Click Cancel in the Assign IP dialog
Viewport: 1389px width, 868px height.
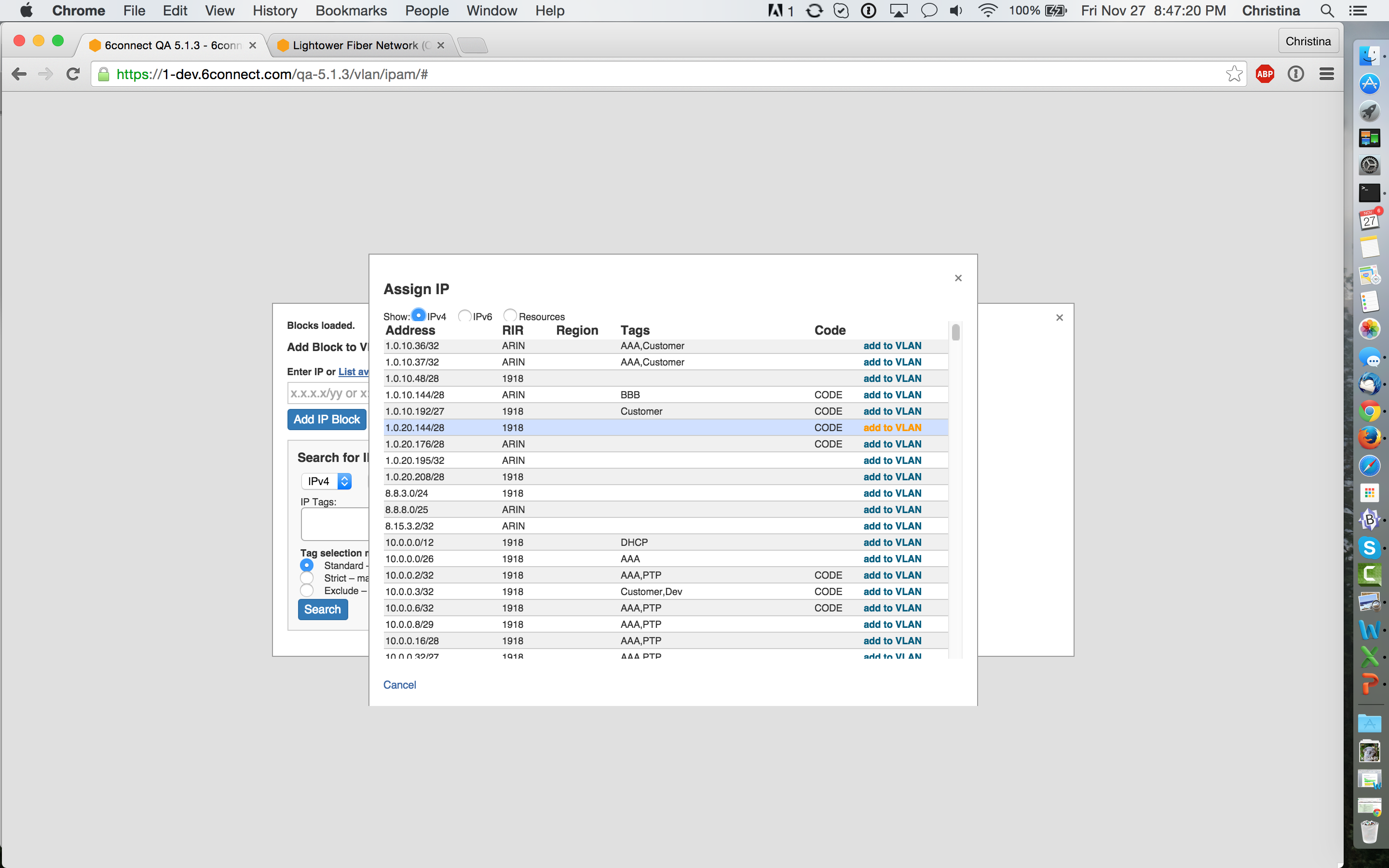click(x=399, y=685)
